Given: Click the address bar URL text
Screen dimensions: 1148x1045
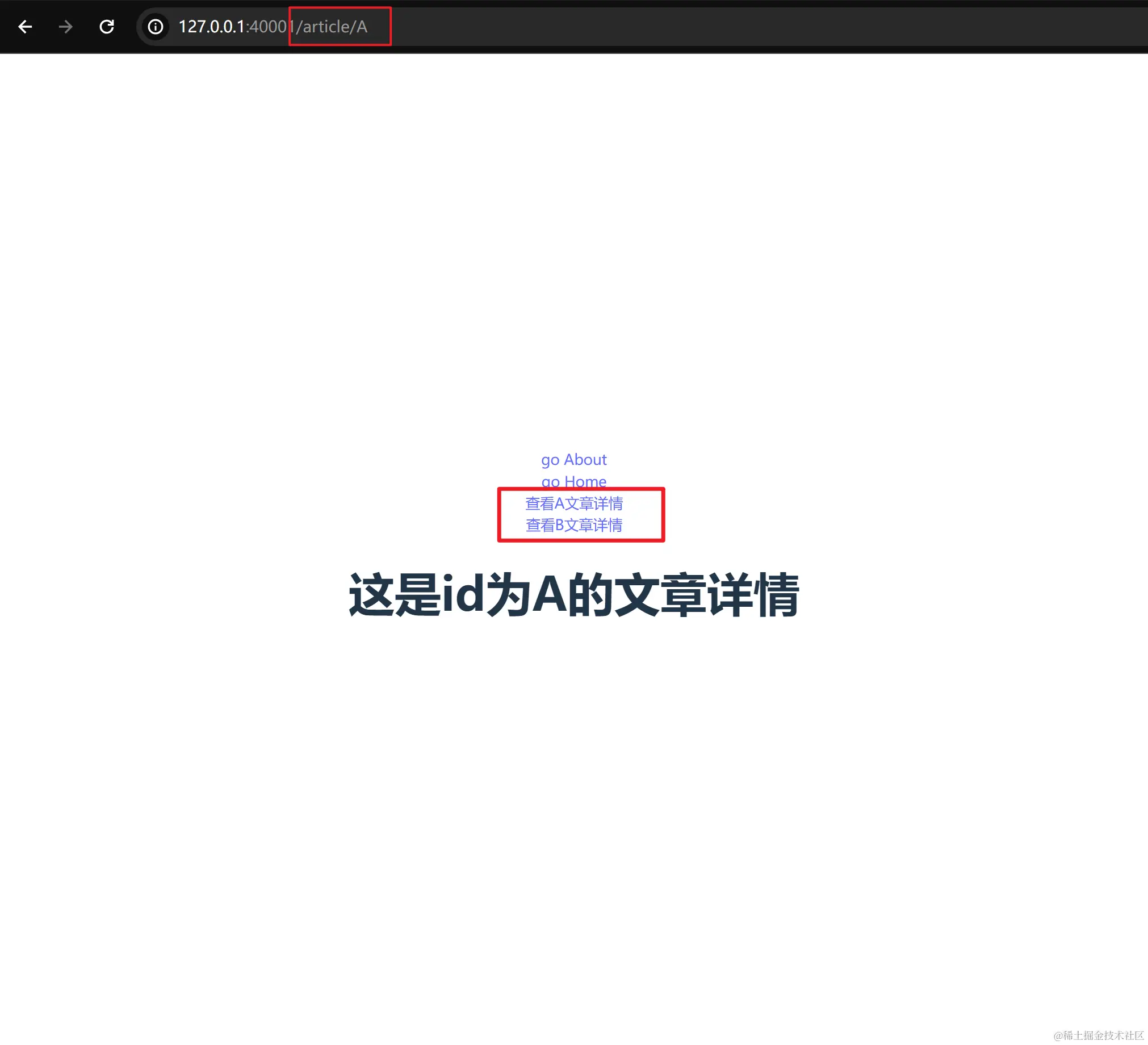Looking at the screenshot, I should coord(273,27).
